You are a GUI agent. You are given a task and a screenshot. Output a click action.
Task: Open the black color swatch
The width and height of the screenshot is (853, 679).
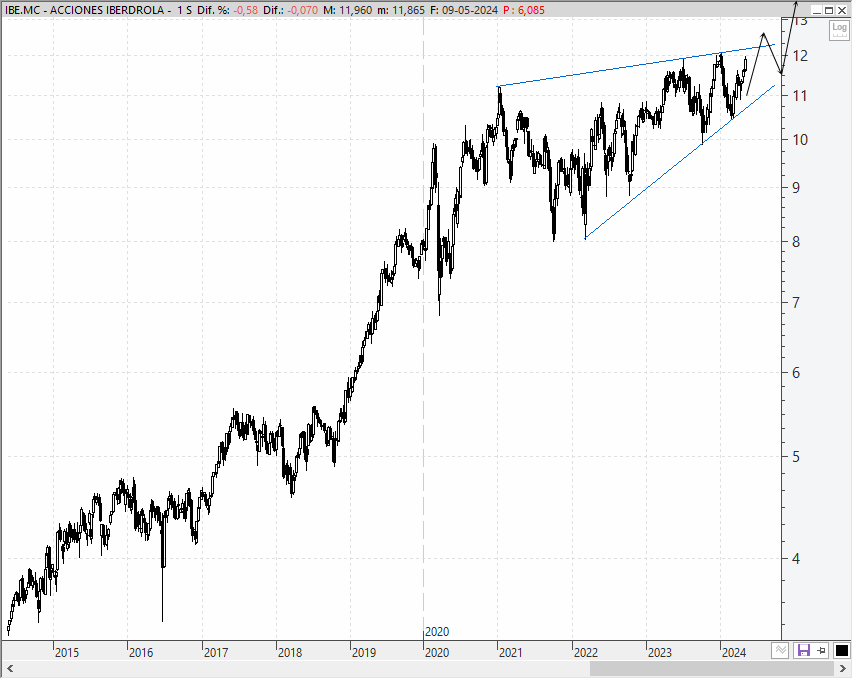841,650
